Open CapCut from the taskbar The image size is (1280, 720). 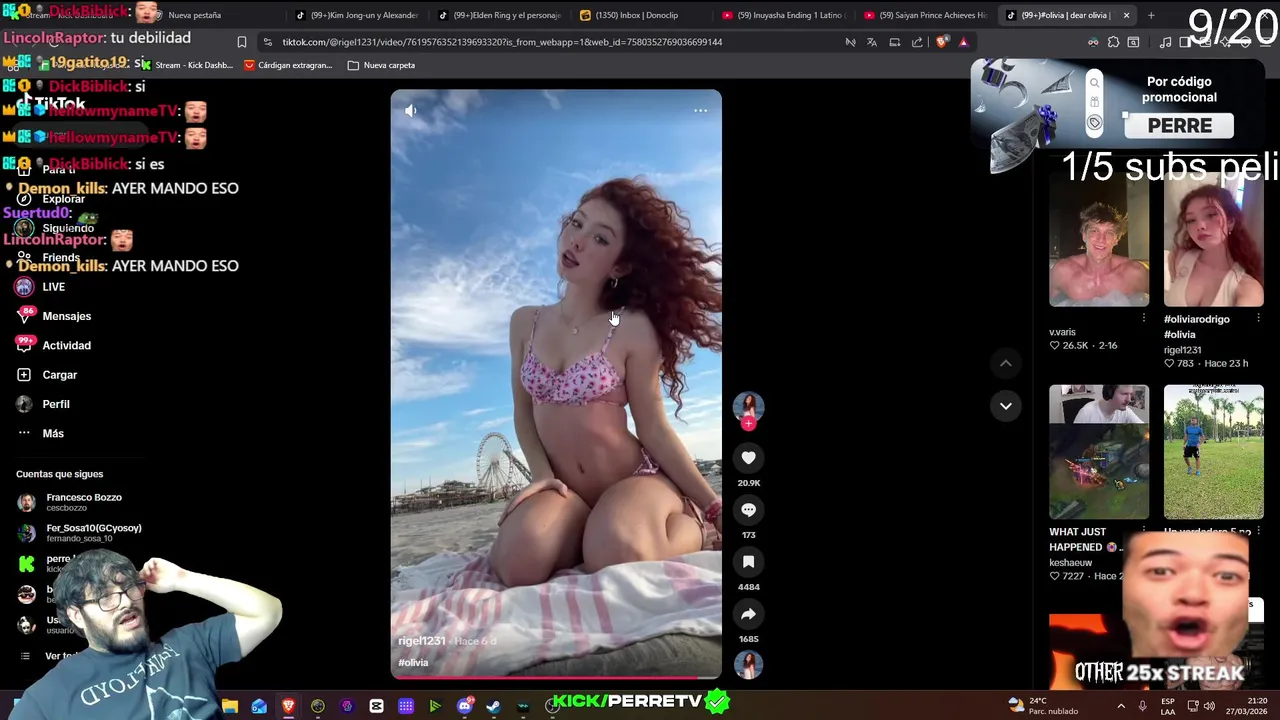tap(376, 707)
